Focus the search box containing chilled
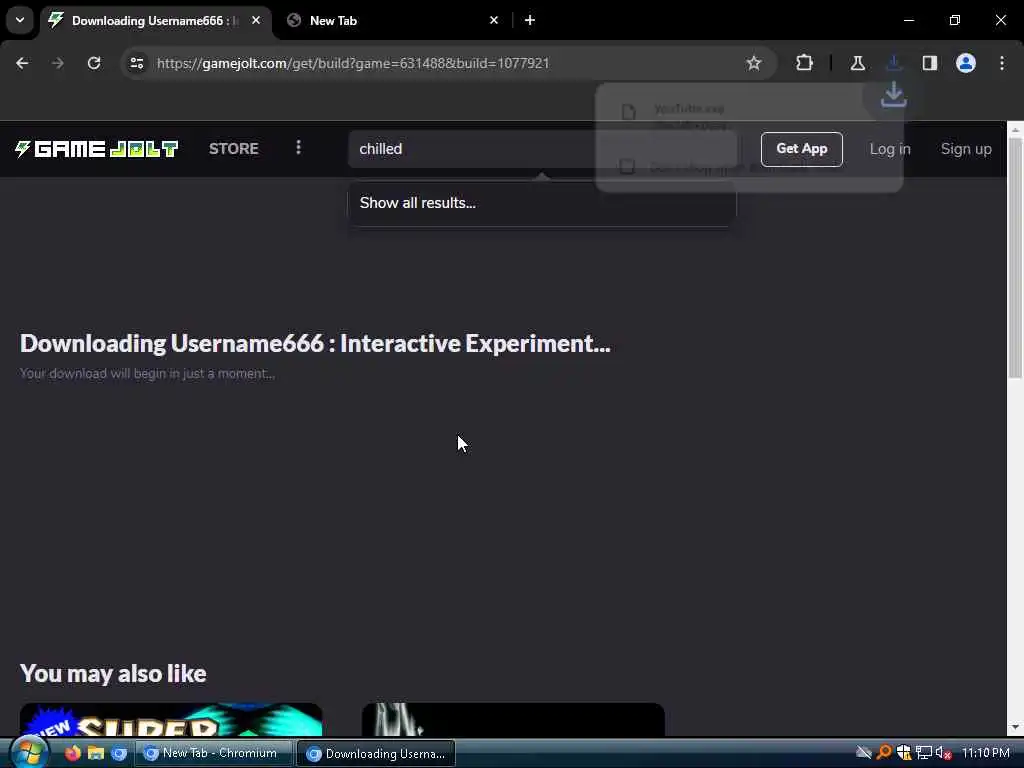Image resolution: width=1024 pixels, height=768 pixels. [x=542, y=149]
